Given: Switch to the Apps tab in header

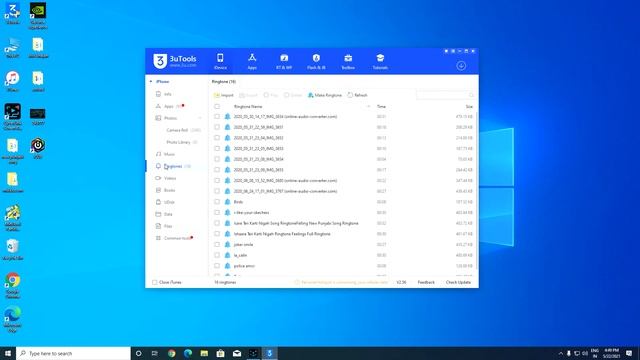Looking at the screenshot, I should (x=252, y=61).
